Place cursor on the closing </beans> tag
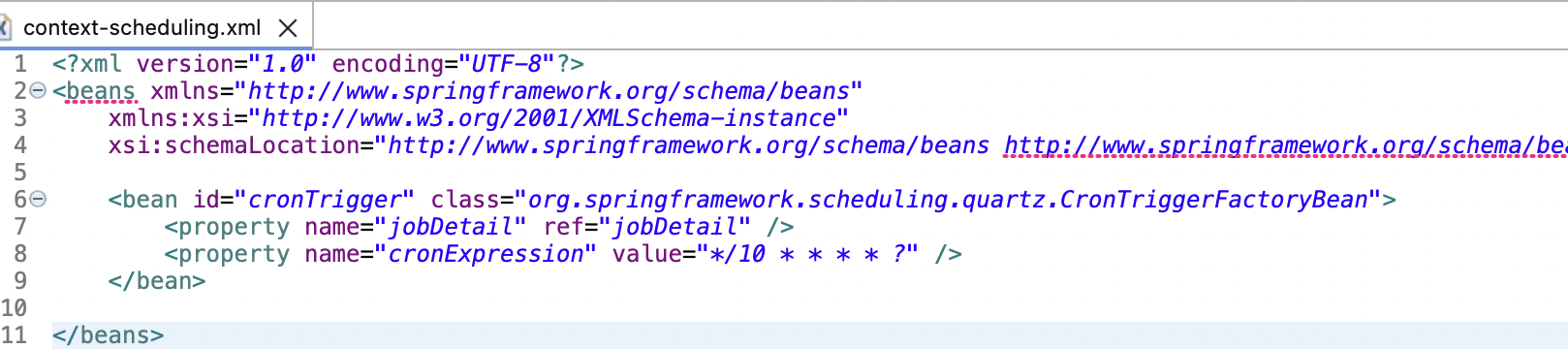 [x=109, y=335]
